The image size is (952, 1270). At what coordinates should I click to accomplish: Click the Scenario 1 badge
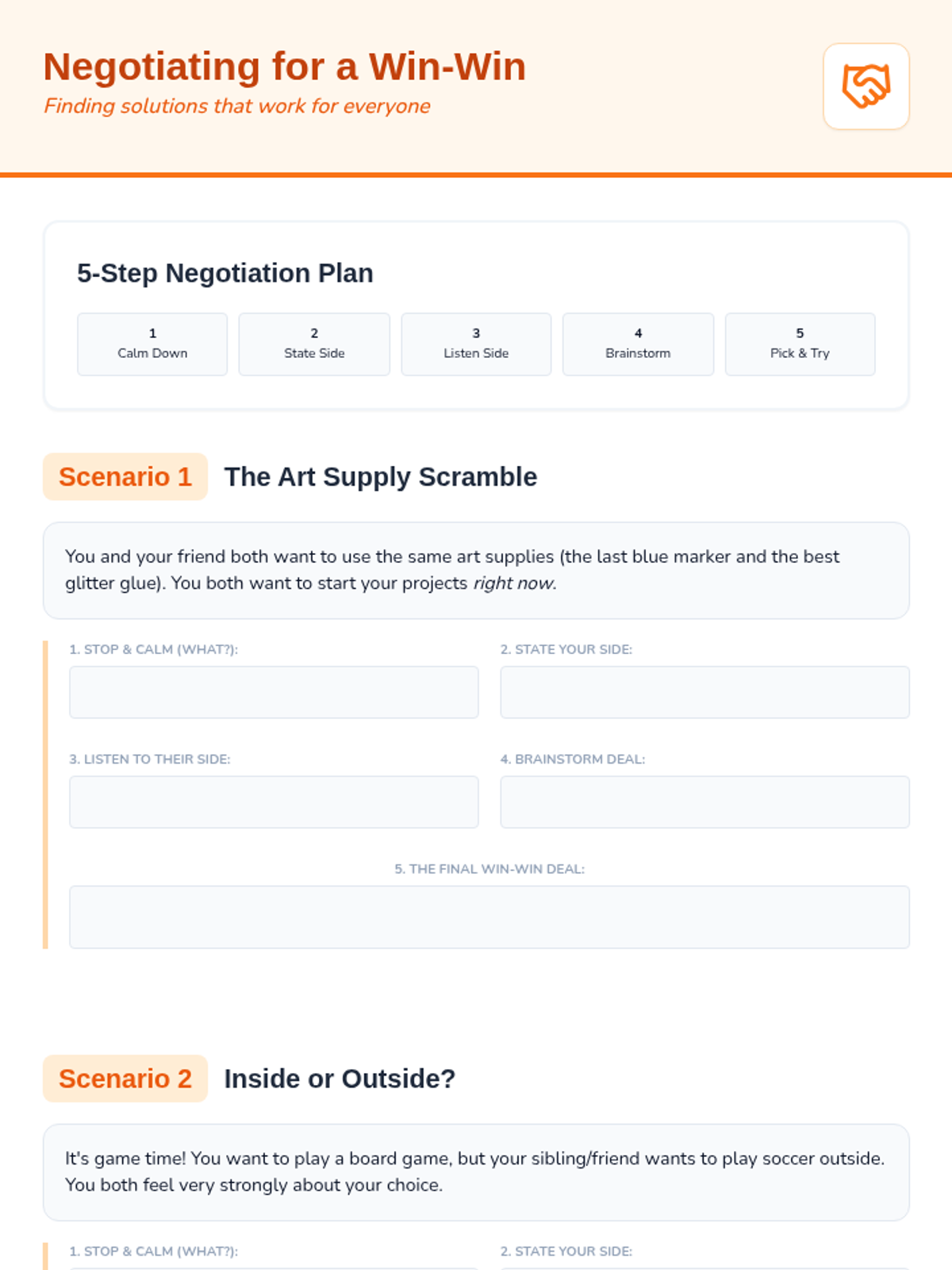click(125, 476)
